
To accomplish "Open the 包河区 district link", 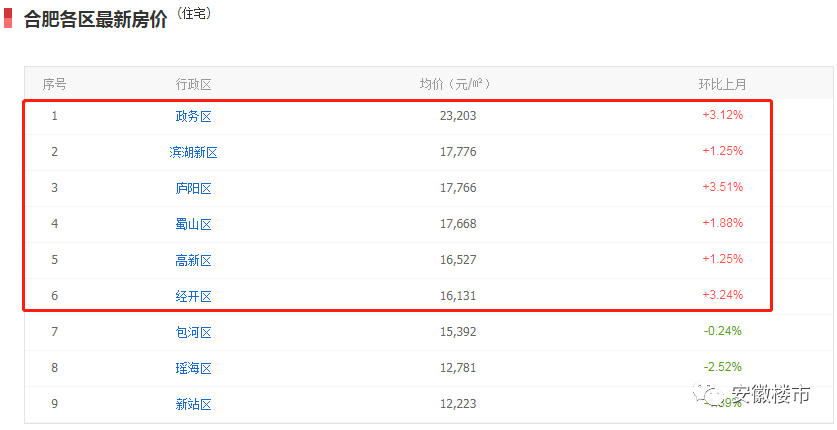I will pyautogui.click(x=193, y=332).
